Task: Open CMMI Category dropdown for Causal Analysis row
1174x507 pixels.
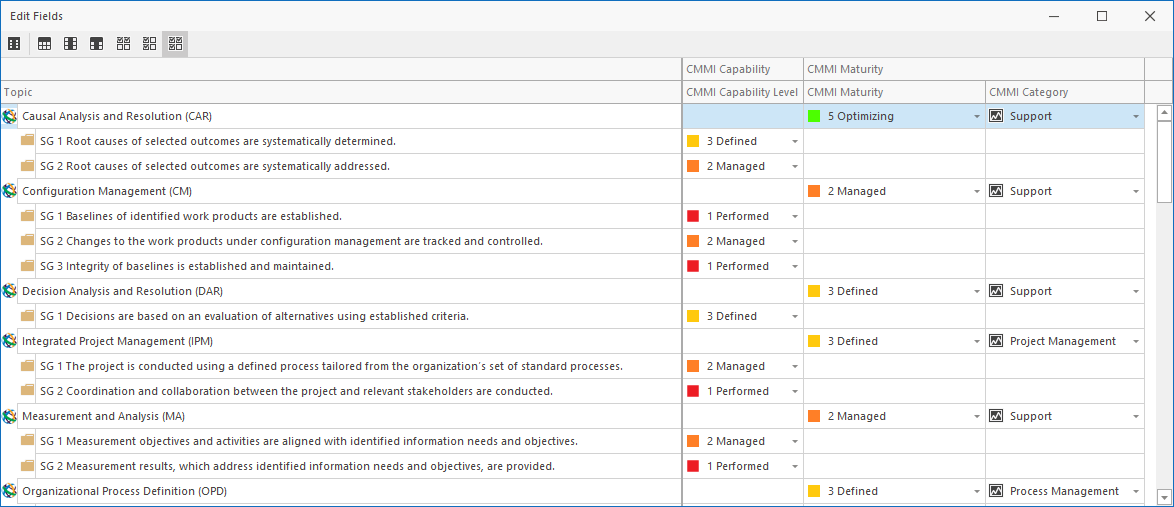Action: pyautogui.click(x=1136, y=117)
